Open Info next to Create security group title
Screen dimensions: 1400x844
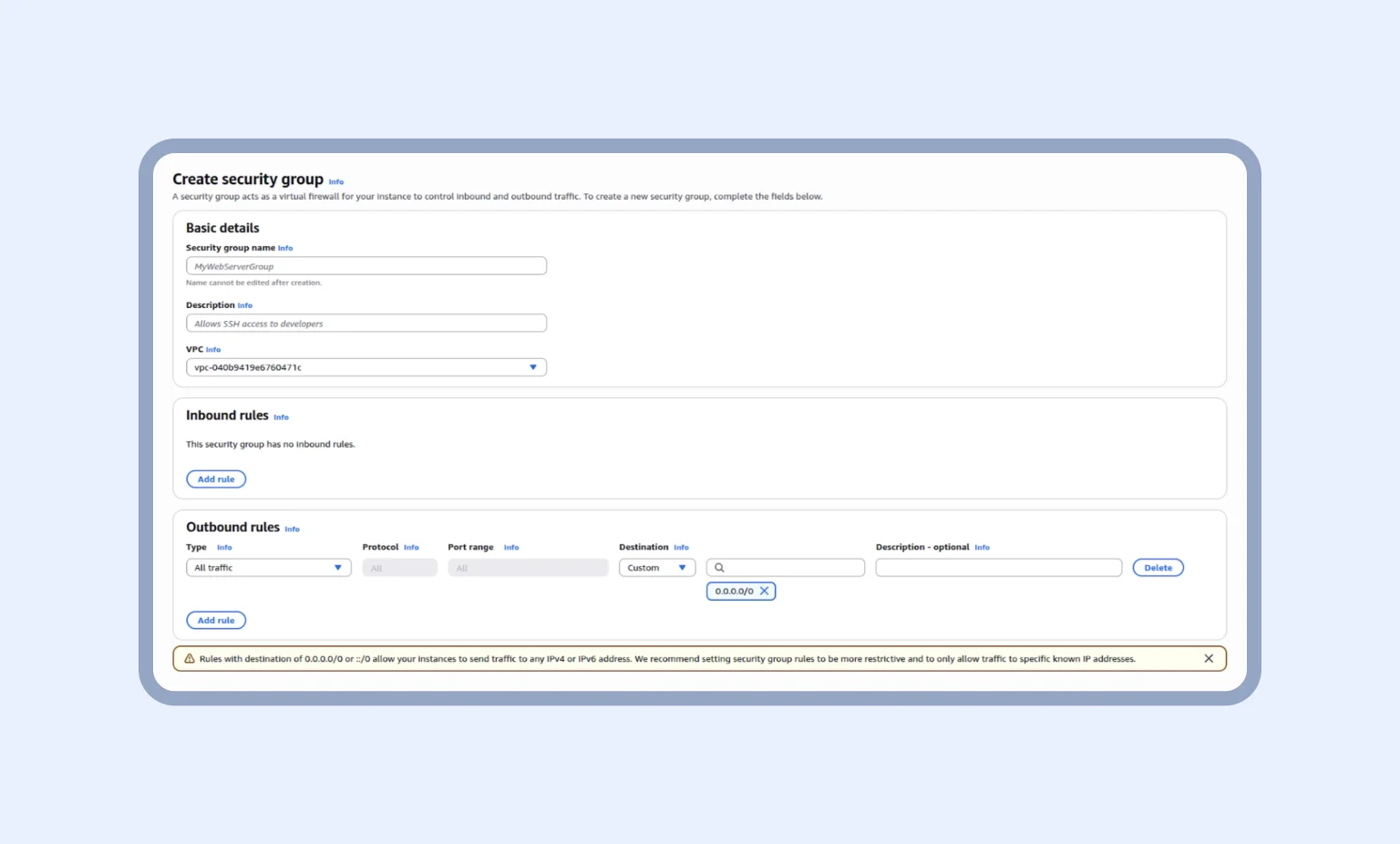click(336, 181)
